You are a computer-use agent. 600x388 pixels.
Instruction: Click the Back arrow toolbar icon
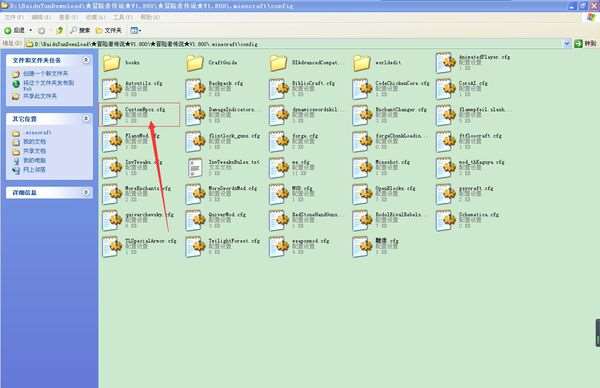[x=8, y=30]
